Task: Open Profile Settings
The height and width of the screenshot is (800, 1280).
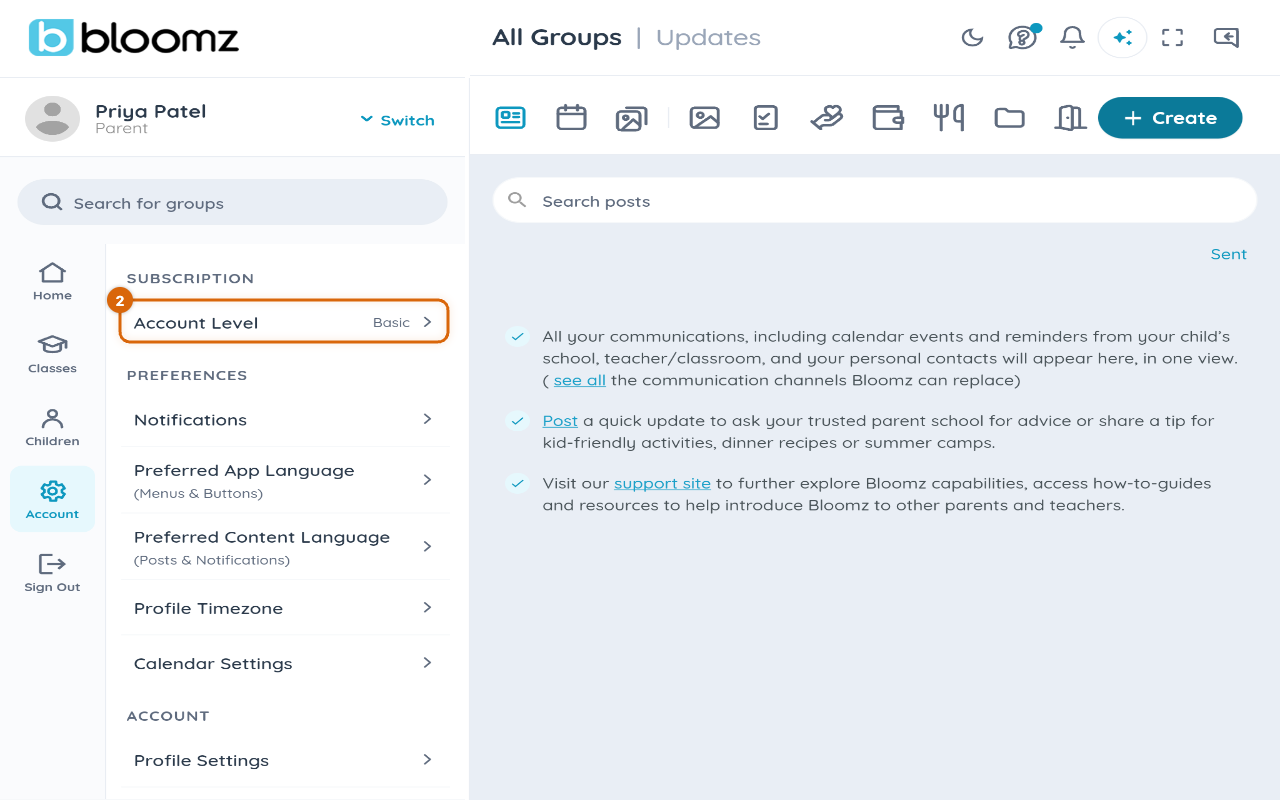Action: (284, 760)
